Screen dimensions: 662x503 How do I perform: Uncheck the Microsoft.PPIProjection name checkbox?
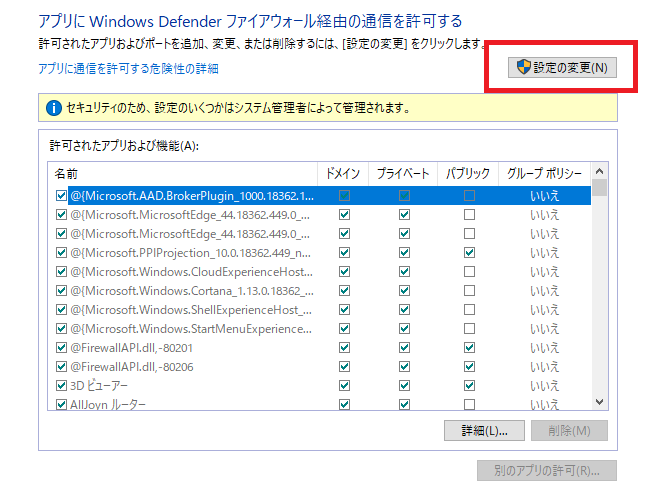pos(61,253)
